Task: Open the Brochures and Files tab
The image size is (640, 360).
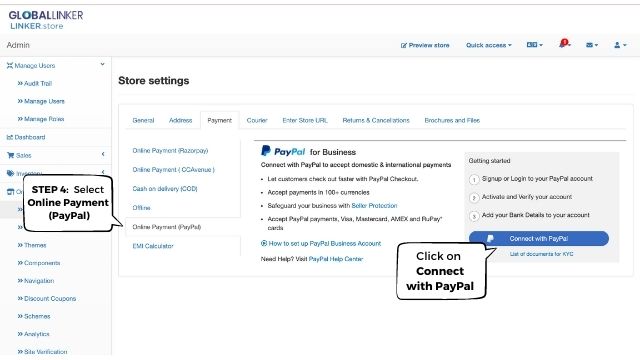Action: pyautogui.click(x=452, y=120)
